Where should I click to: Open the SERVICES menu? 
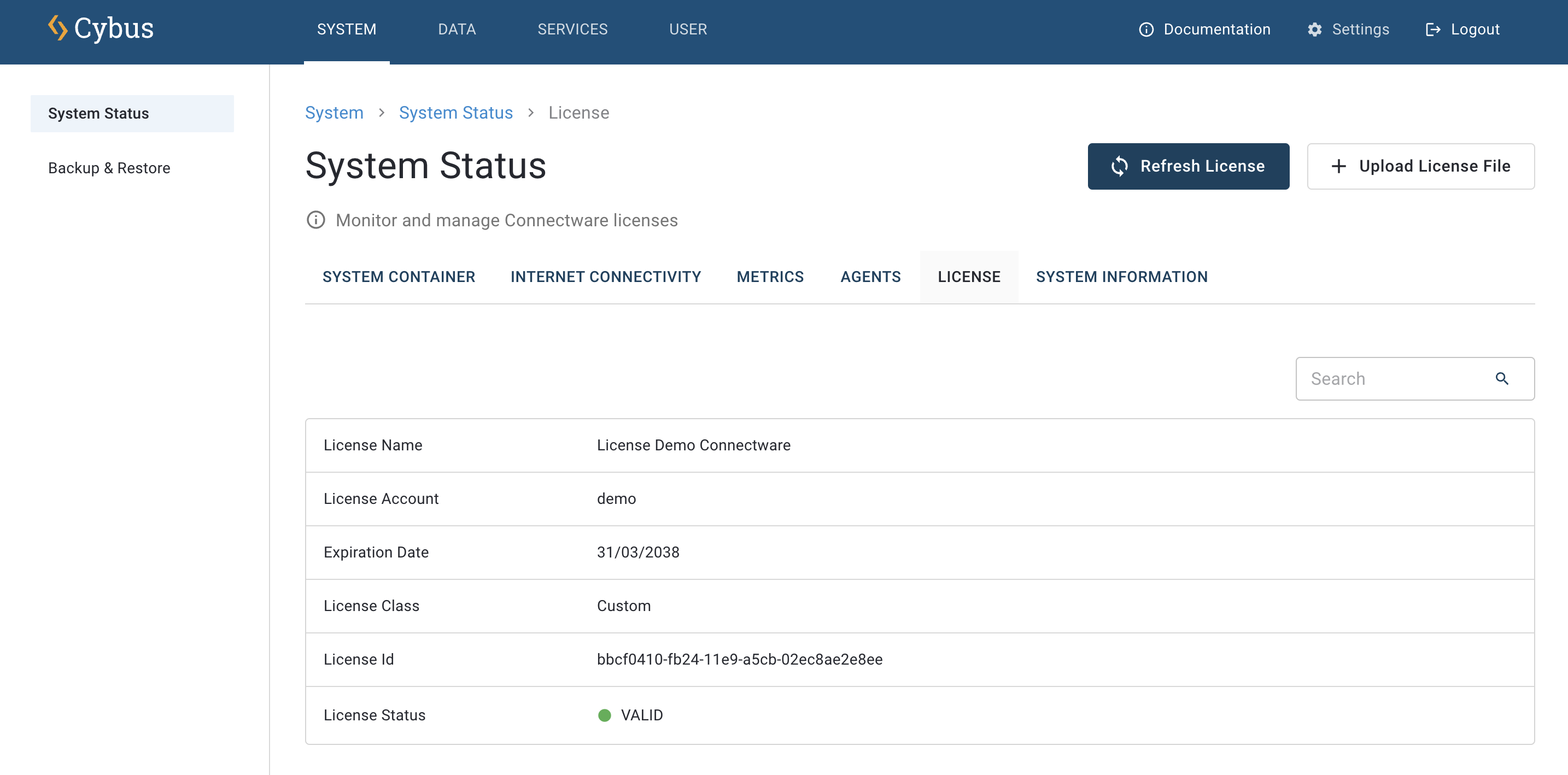[572, 29]
